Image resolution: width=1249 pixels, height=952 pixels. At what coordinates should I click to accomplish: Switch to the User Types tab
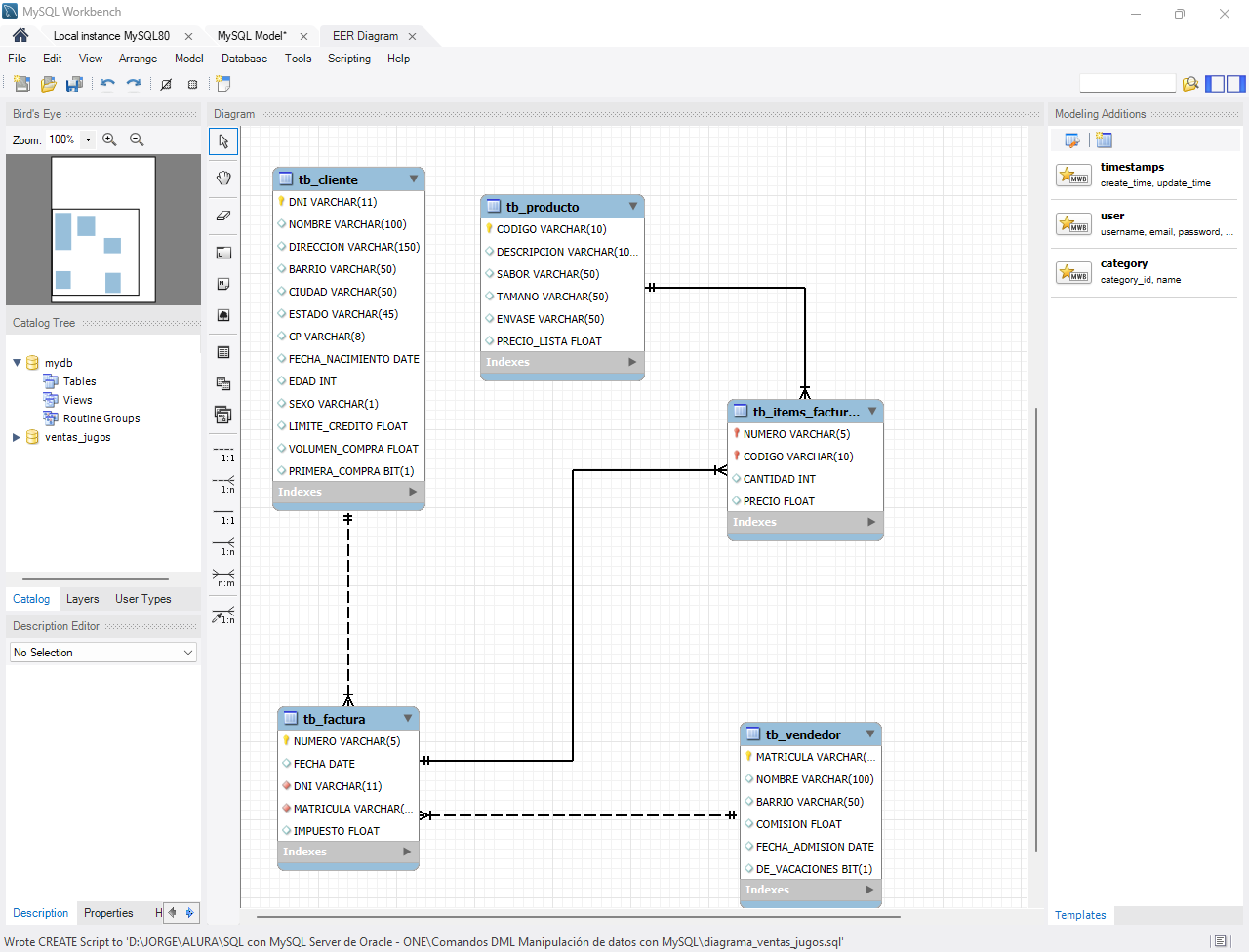tap(143, 599)
